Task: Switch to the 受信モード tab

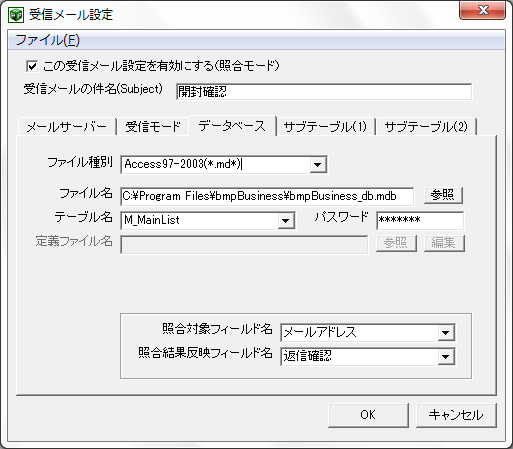Action: [x=153, y=127]
